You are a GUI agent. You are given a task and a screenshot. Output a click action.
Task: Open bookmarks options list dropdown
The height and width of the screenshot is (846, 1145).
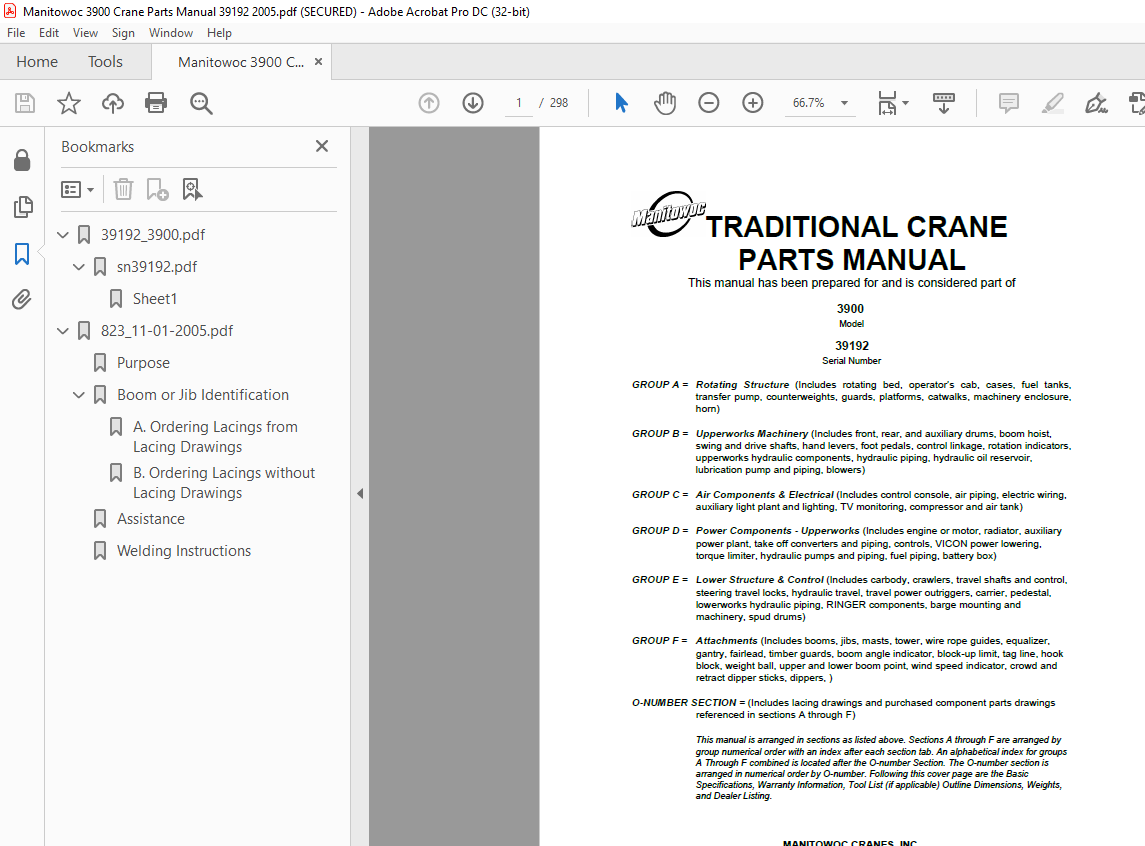tap(77, 190)
